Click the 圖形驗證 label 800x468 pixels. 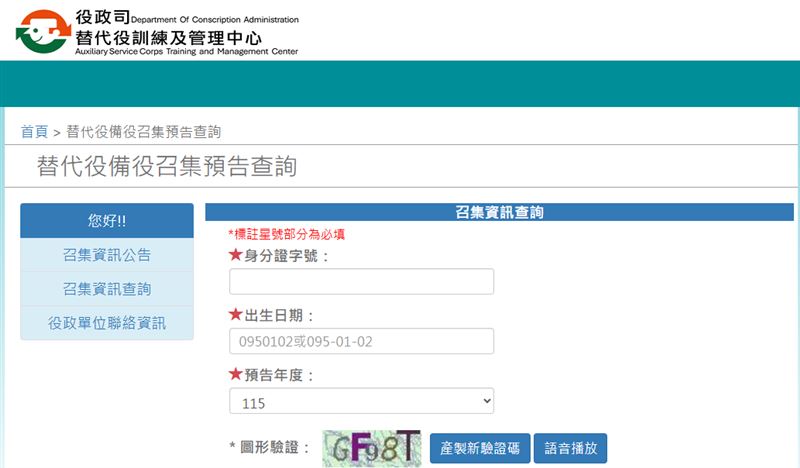269,448
